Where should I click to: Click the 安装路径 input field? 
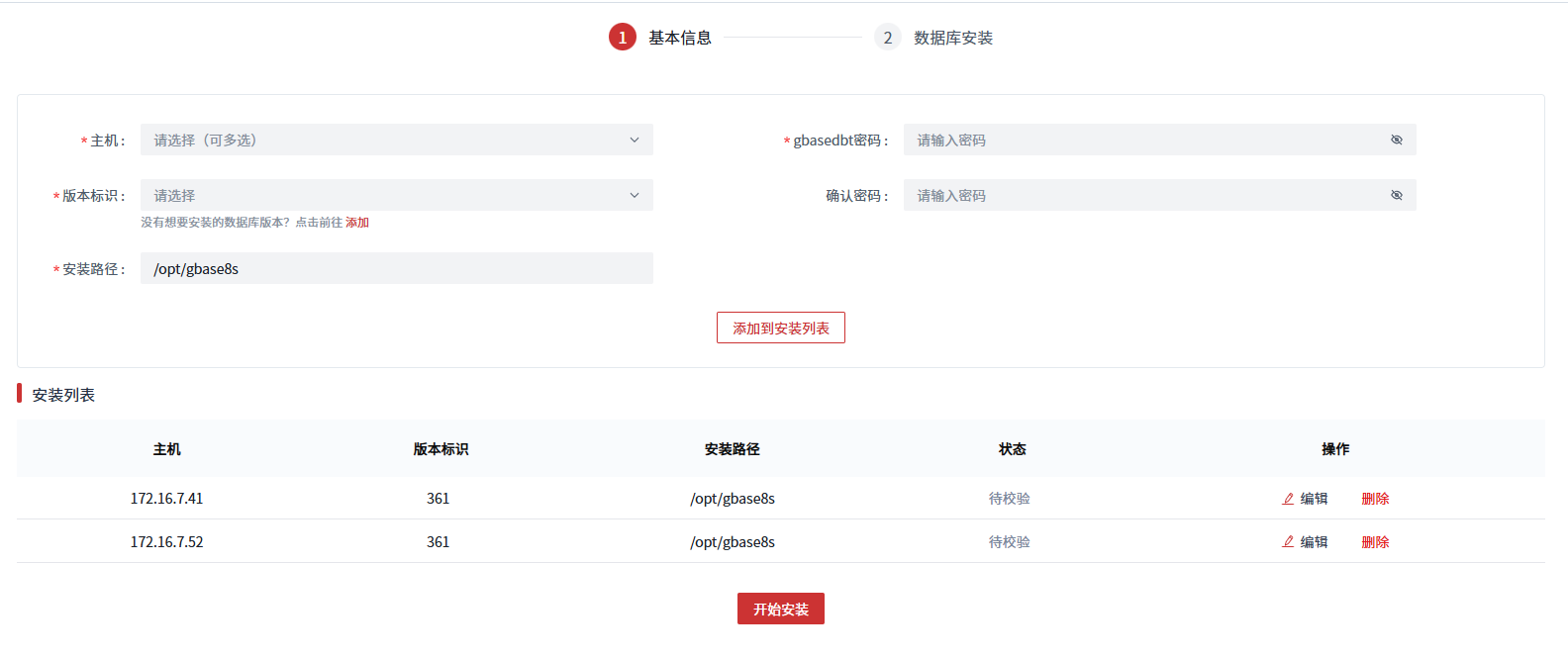[x=396, y=269]
